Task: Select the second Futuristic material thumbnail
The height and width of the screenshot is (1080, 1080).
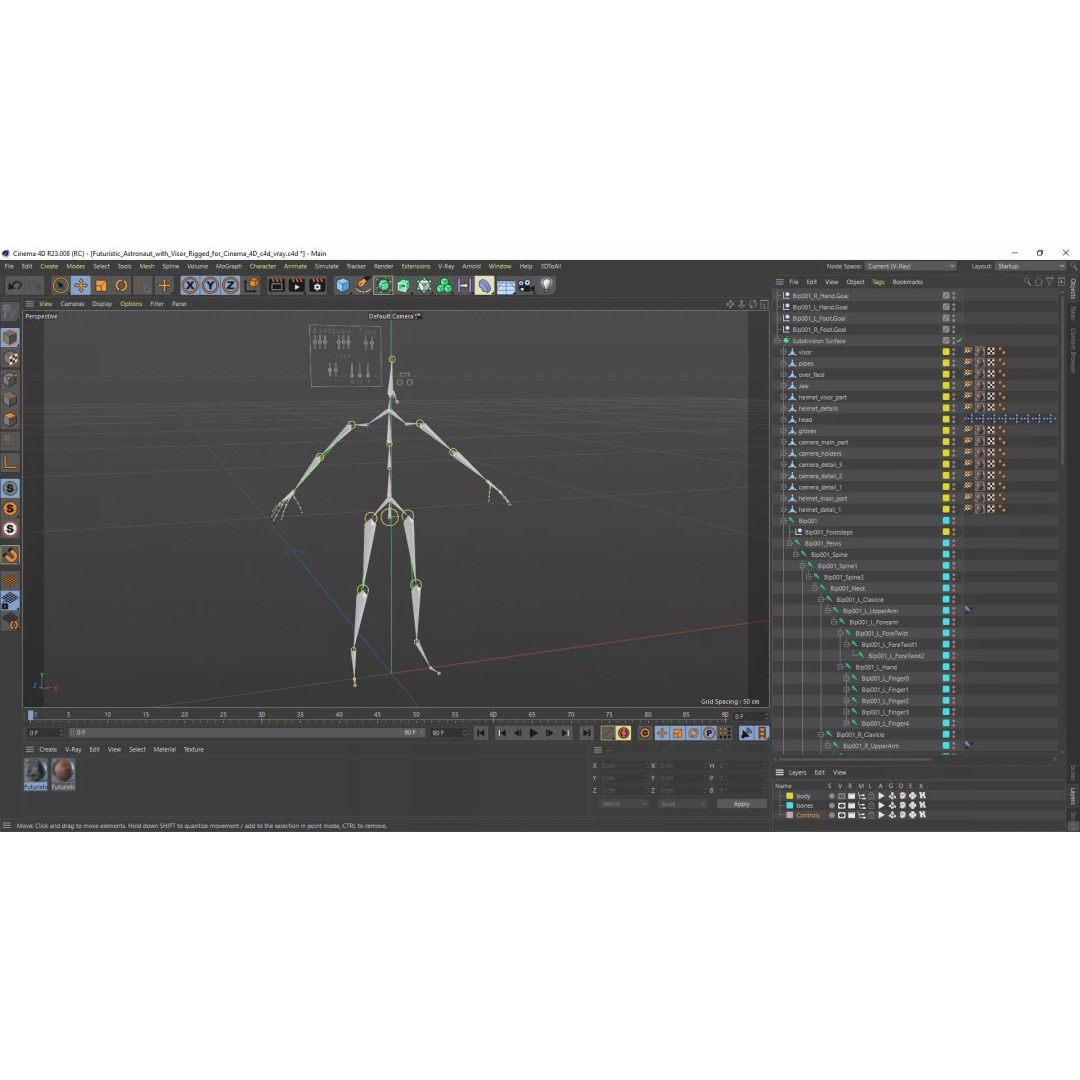Action: (x=63, y=774)
